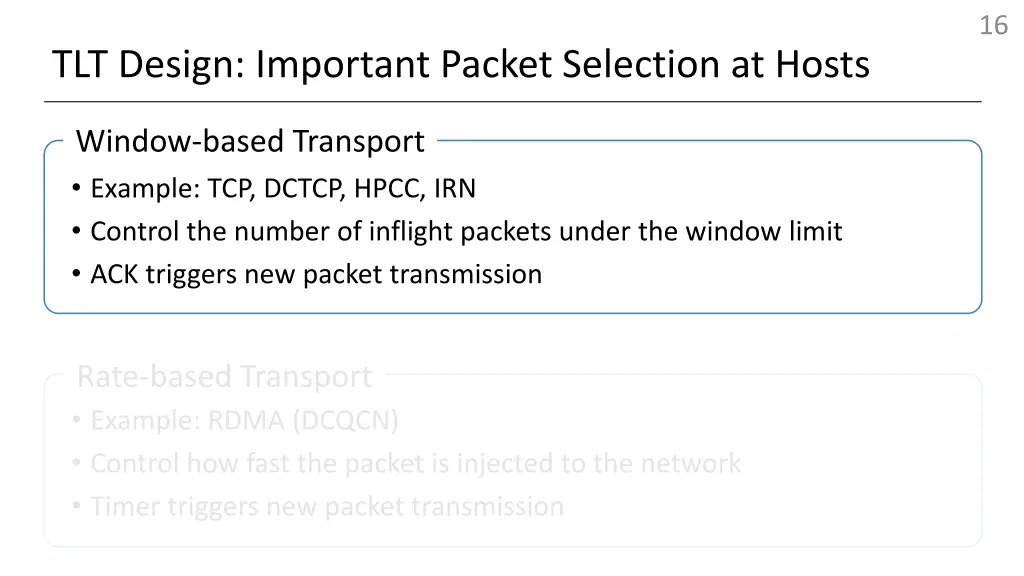Select the faded Rate-based Transport heading
Image resolution: width=1024 pixels, height=576 pixels.
point(224,377)
